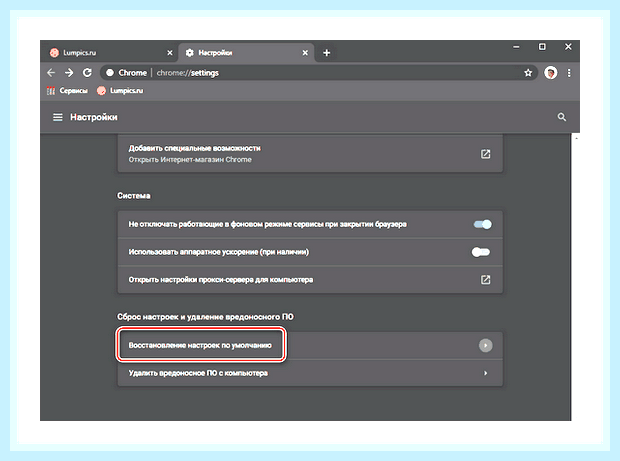Click Удалить вредоносное ПО с компьютера text

(x=198, y=373)
